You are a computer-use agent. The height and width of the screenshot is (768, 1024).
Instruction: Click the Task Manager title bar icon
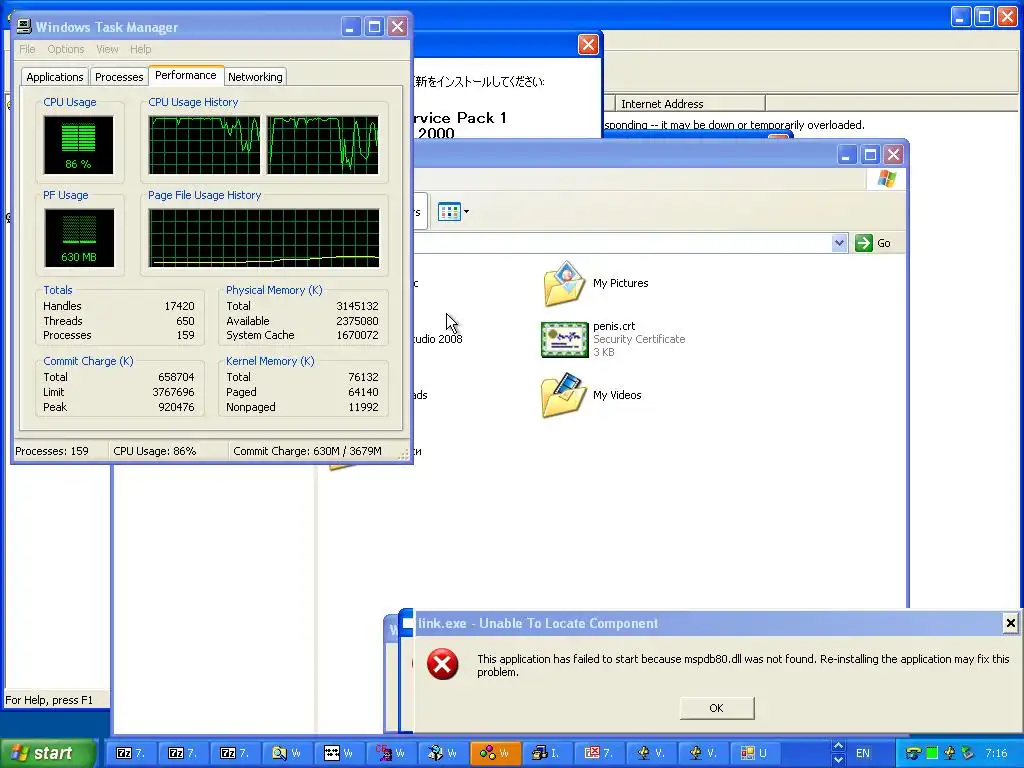pyautogui.click(x=24, y=26)
